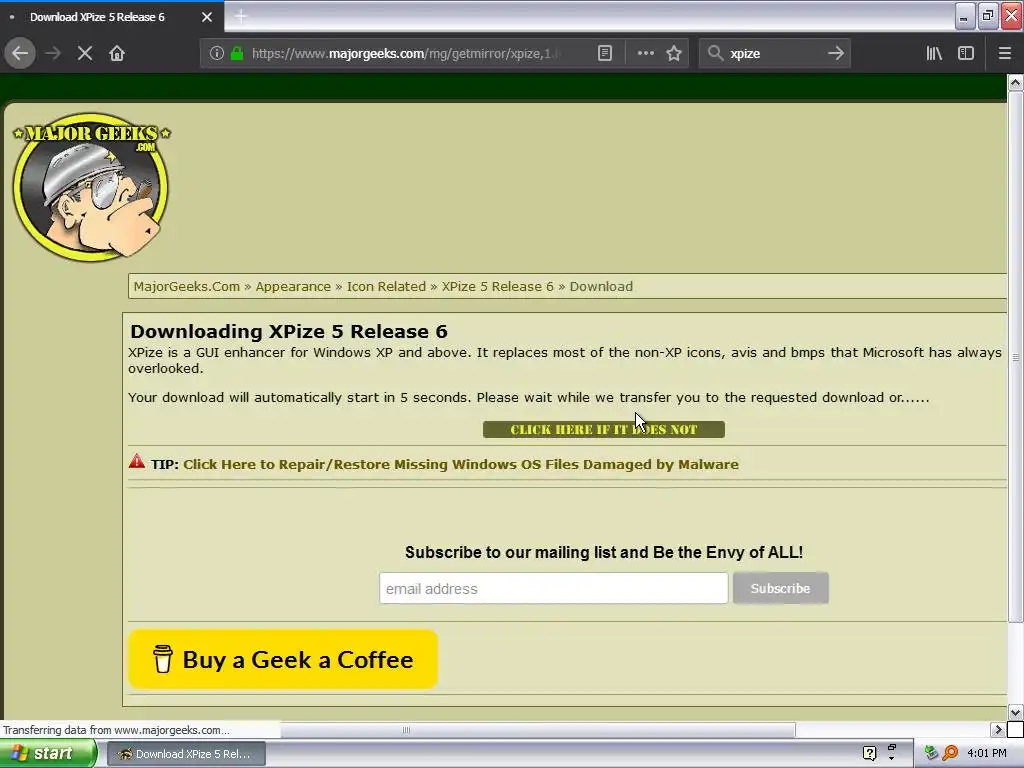Screen dimensions: 1024x768
Task: Submit the xpize search with arrow
Action: pos(835,54)
